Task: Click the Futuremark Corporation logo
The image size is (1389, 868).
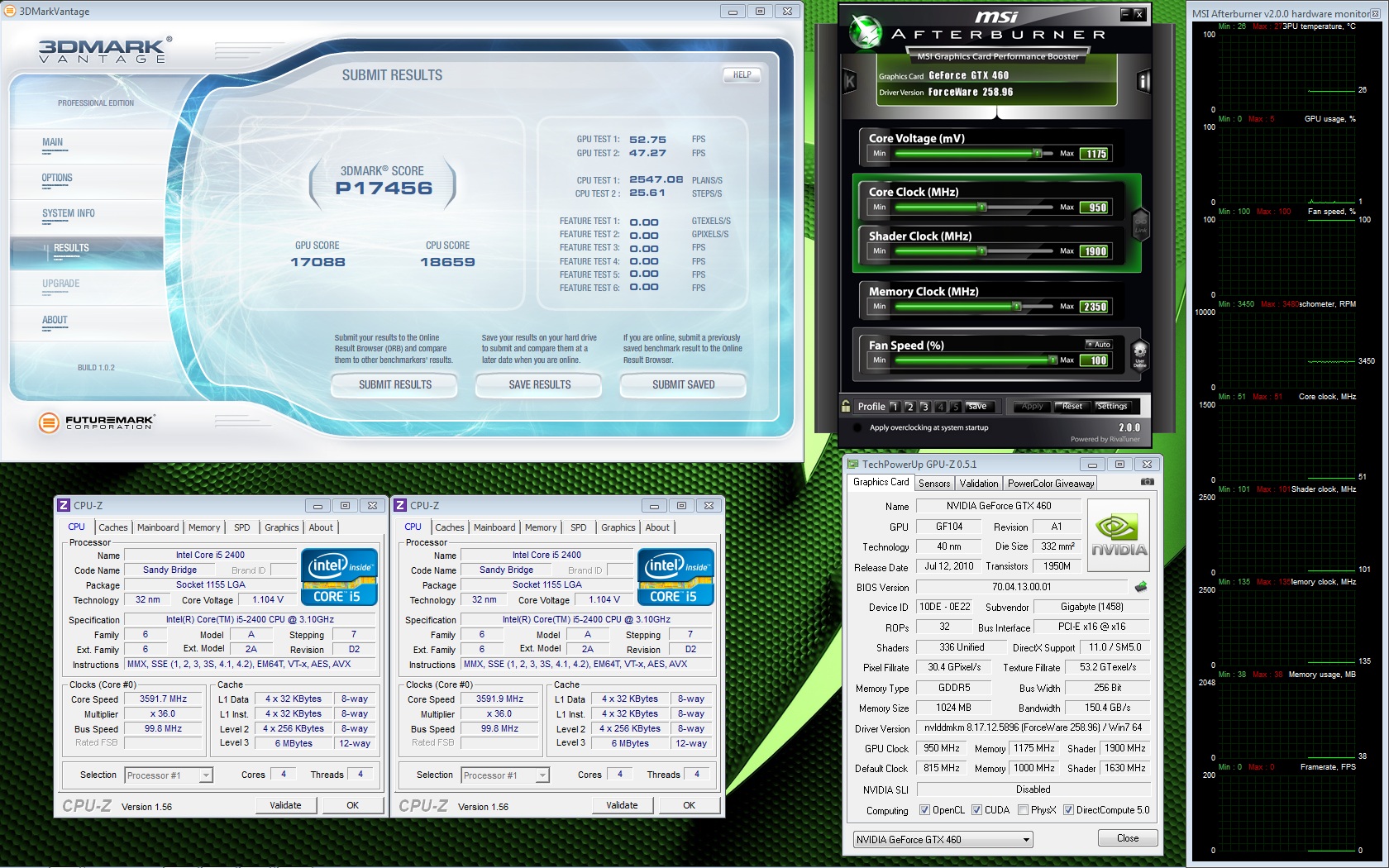Action: coord(97,422)
